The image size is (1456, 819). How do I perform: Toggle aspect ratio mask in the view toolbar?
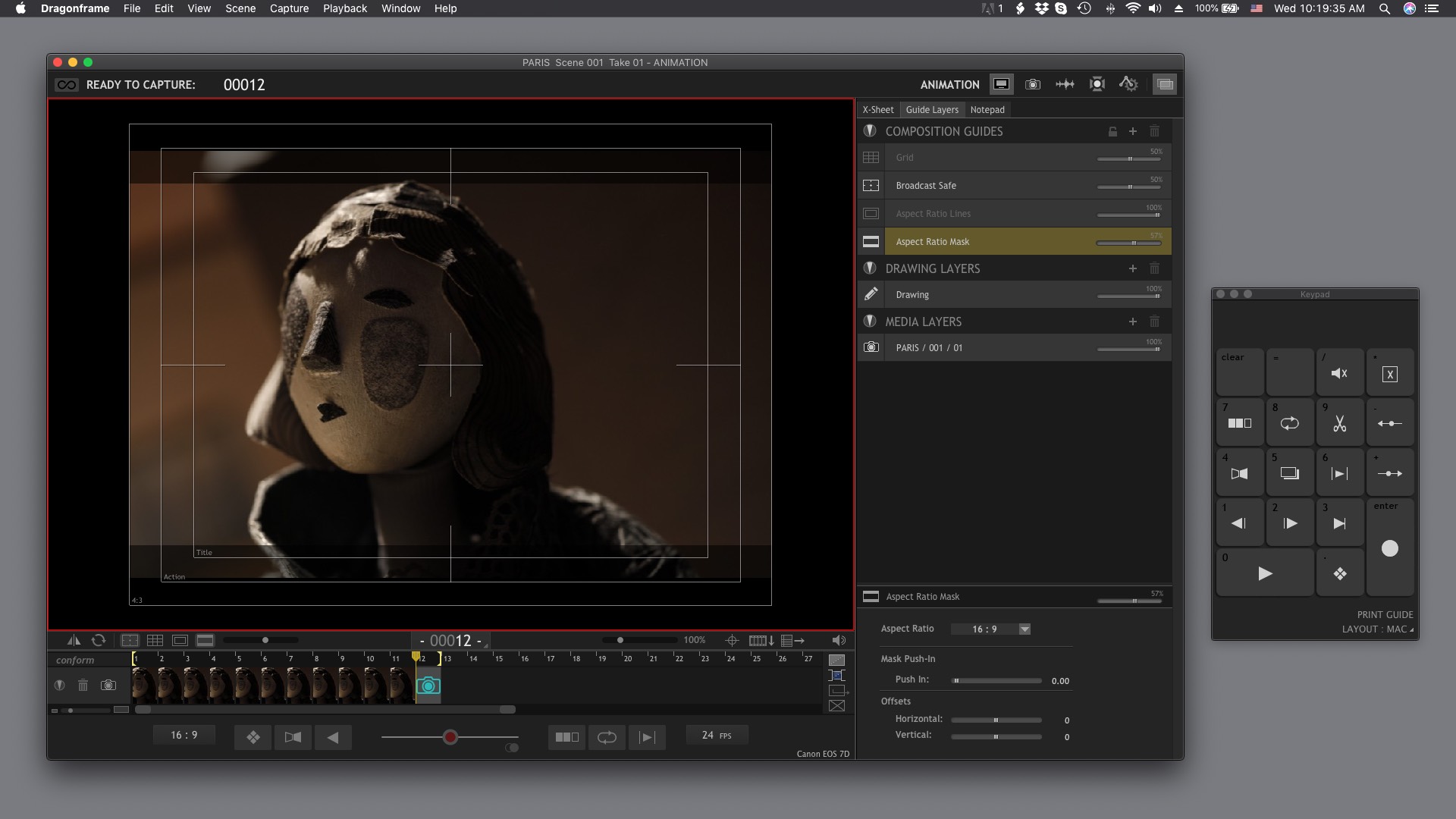pyautogui.click(x=205, y=641)
